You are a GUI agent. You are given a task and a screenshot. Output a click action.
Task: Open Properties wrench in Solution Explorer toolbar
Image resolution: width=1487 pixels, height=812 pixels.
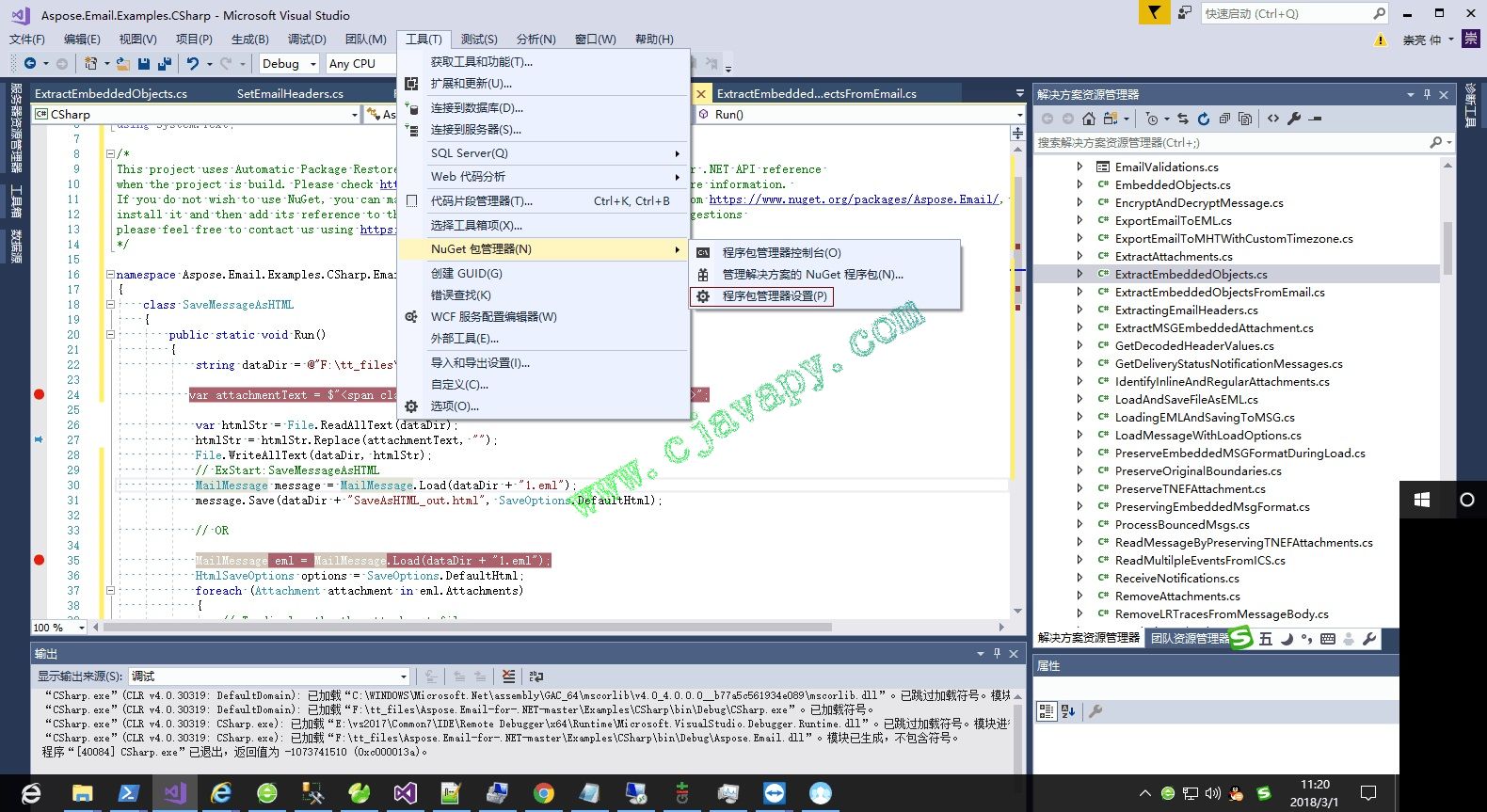click(x=1294, y=119)
